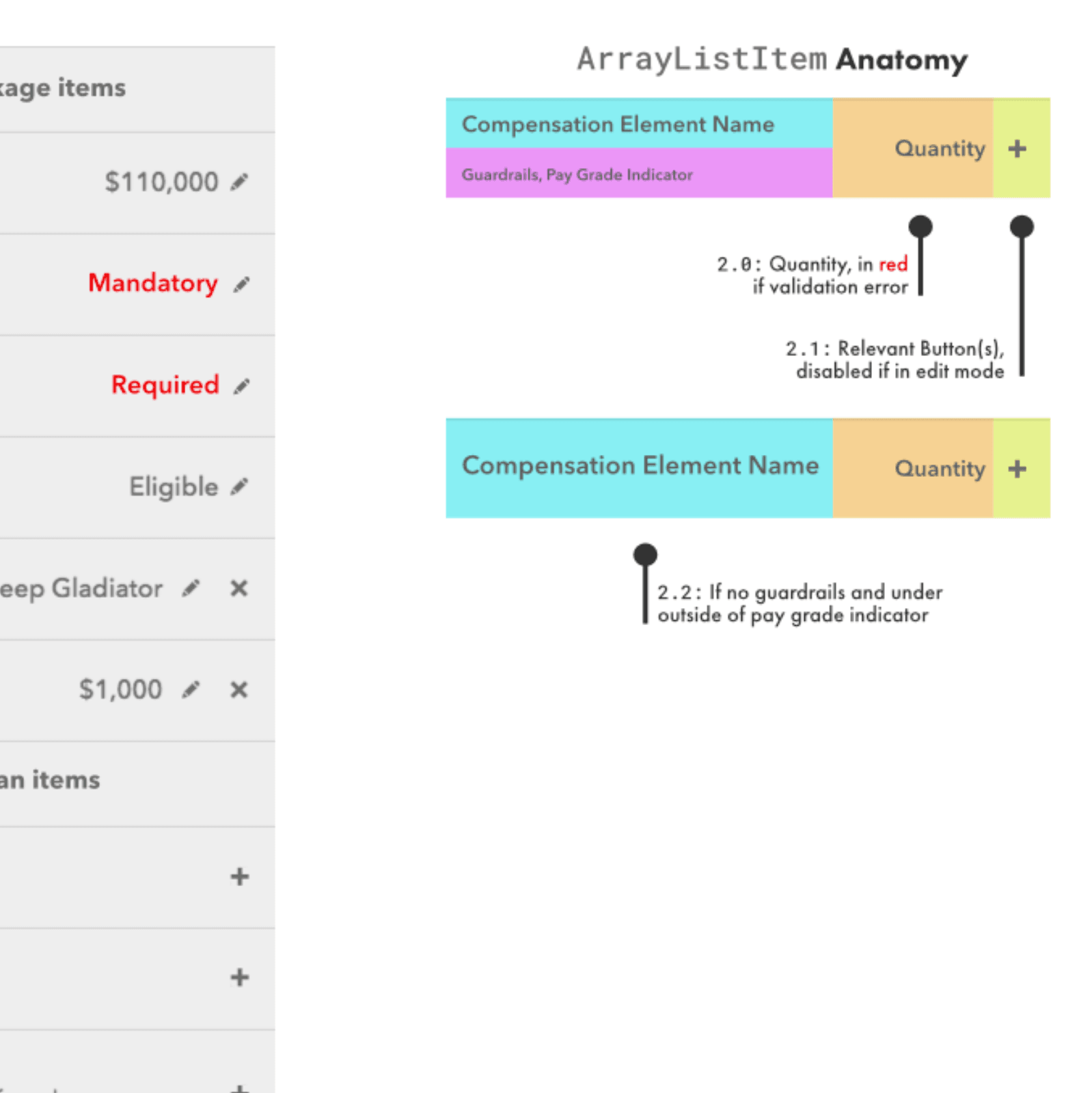Click the plus icon in the top Quantity row

point(1018,148)
